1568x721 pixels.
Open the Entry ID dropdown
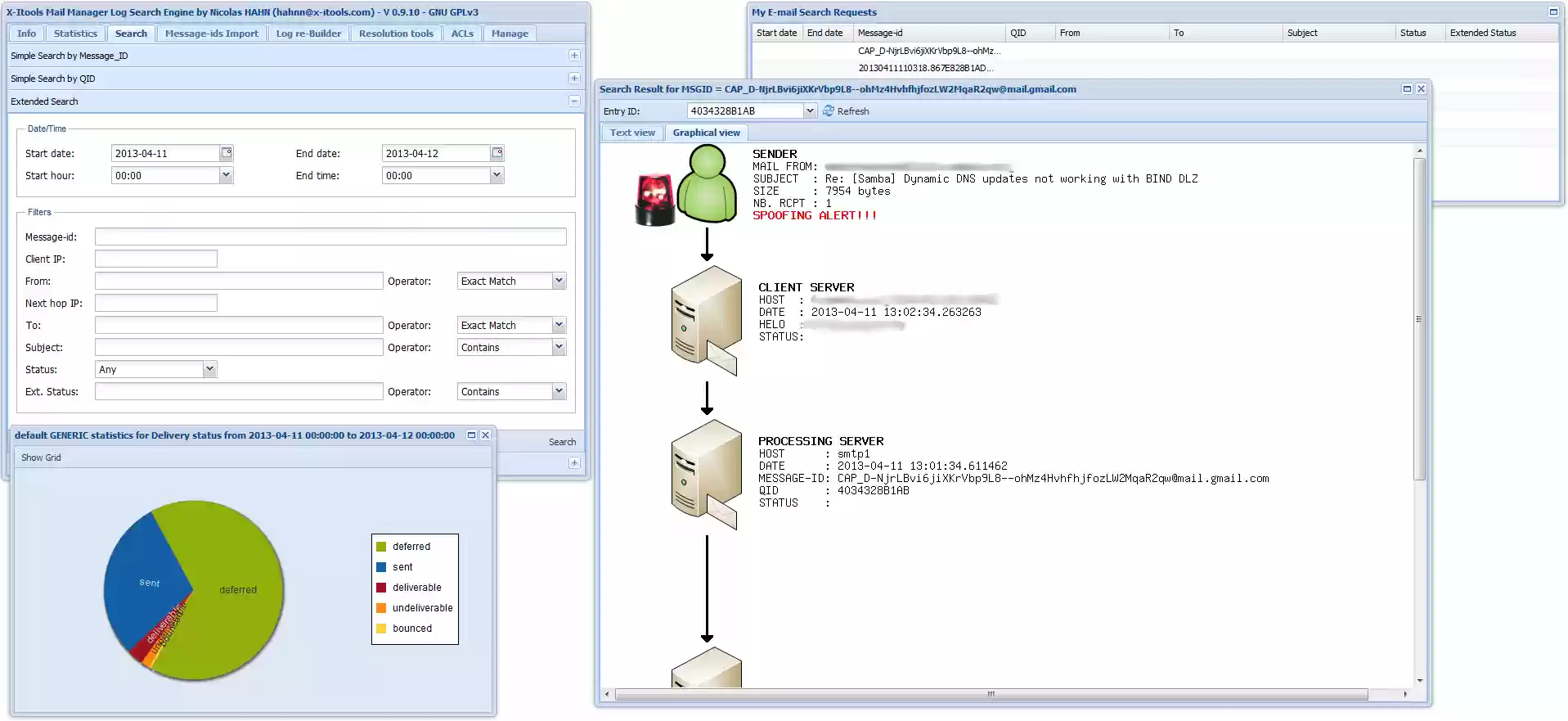tap(811, 110)
